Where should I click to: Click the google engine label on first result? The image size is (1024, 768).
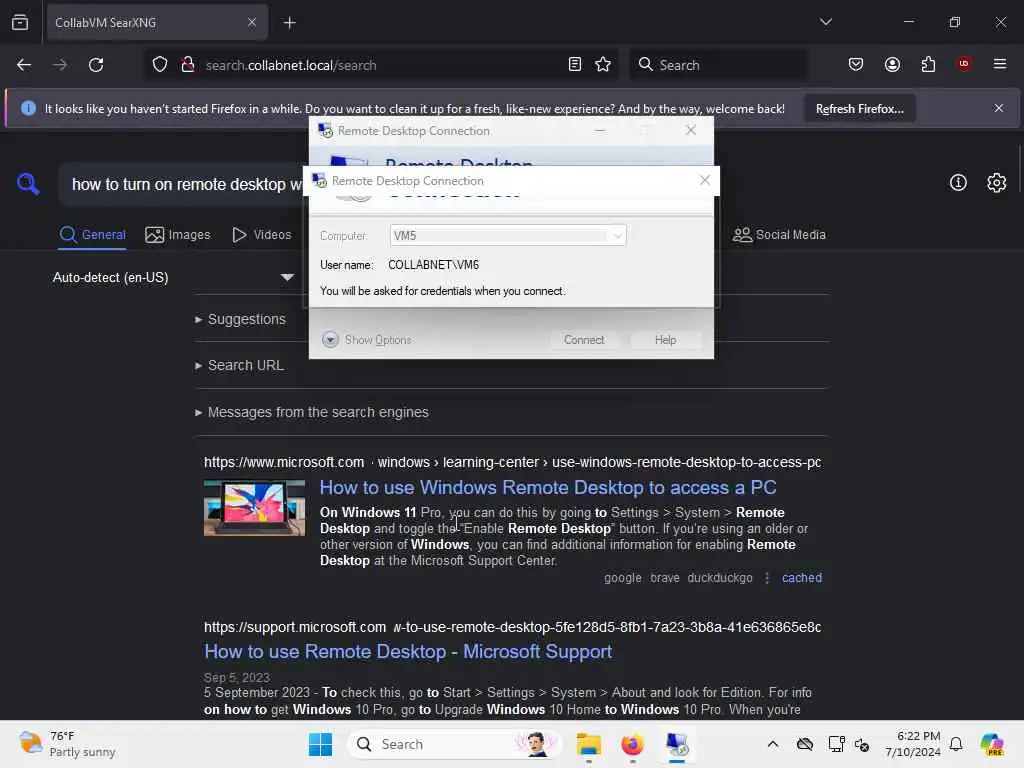[x=622, y=578]
